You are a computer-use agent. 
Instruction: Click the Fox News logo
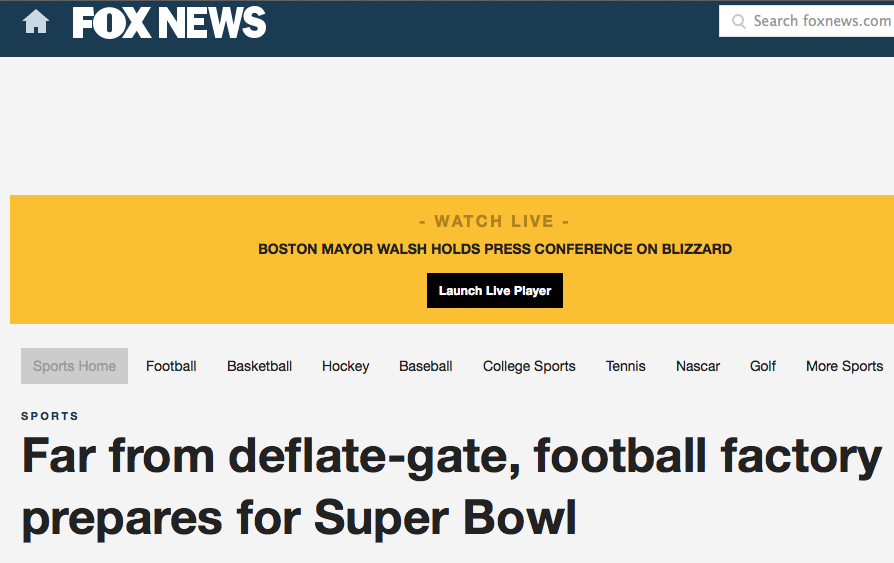coord(169,23)
